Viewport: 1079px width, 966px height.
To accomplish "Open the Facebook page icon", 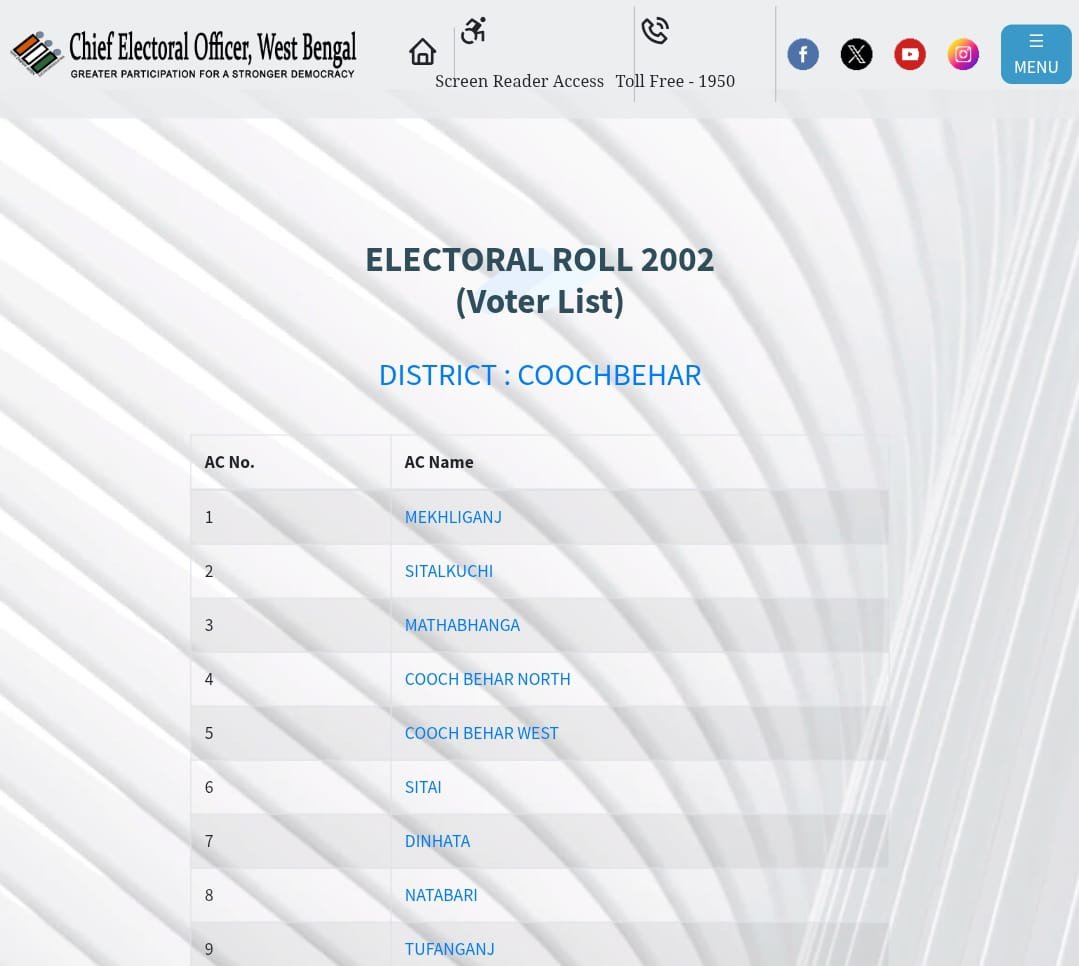I will pos(803,54).
